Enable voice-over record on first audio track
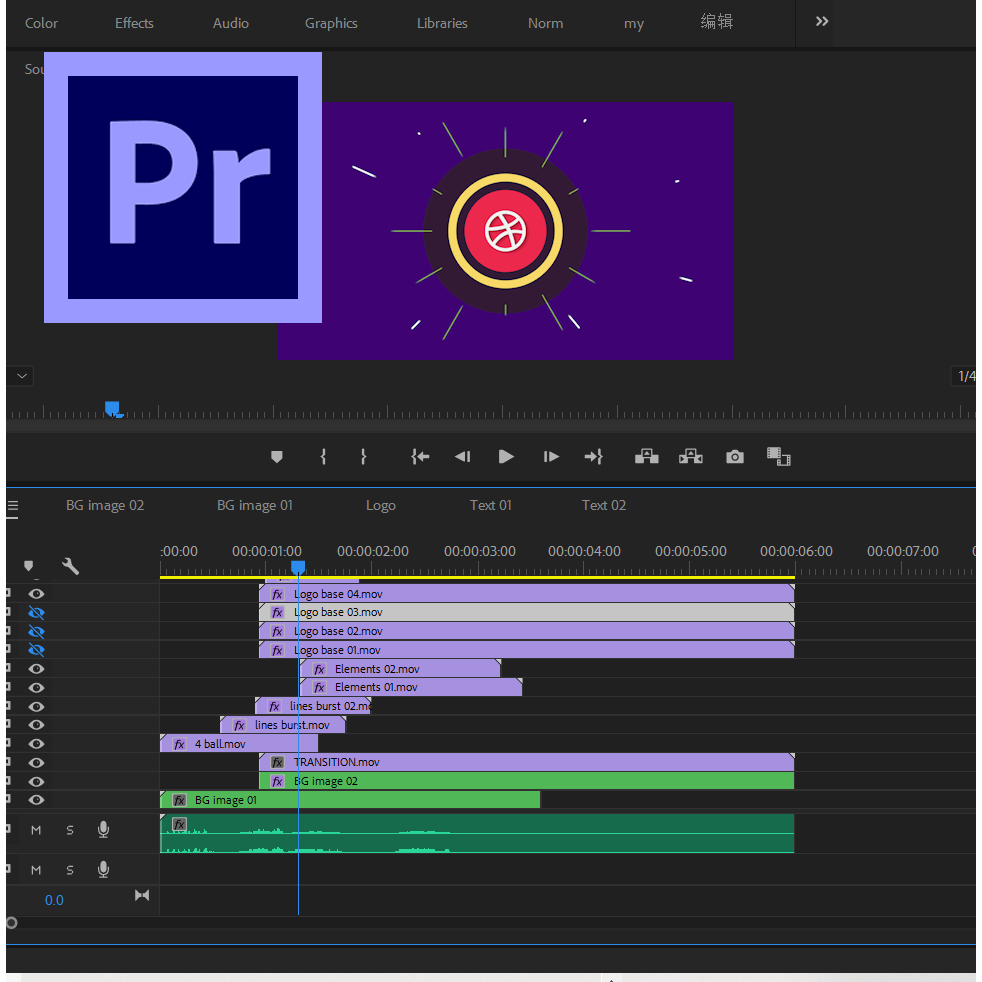This screenshot has height=982, width=982. point(103,830)
